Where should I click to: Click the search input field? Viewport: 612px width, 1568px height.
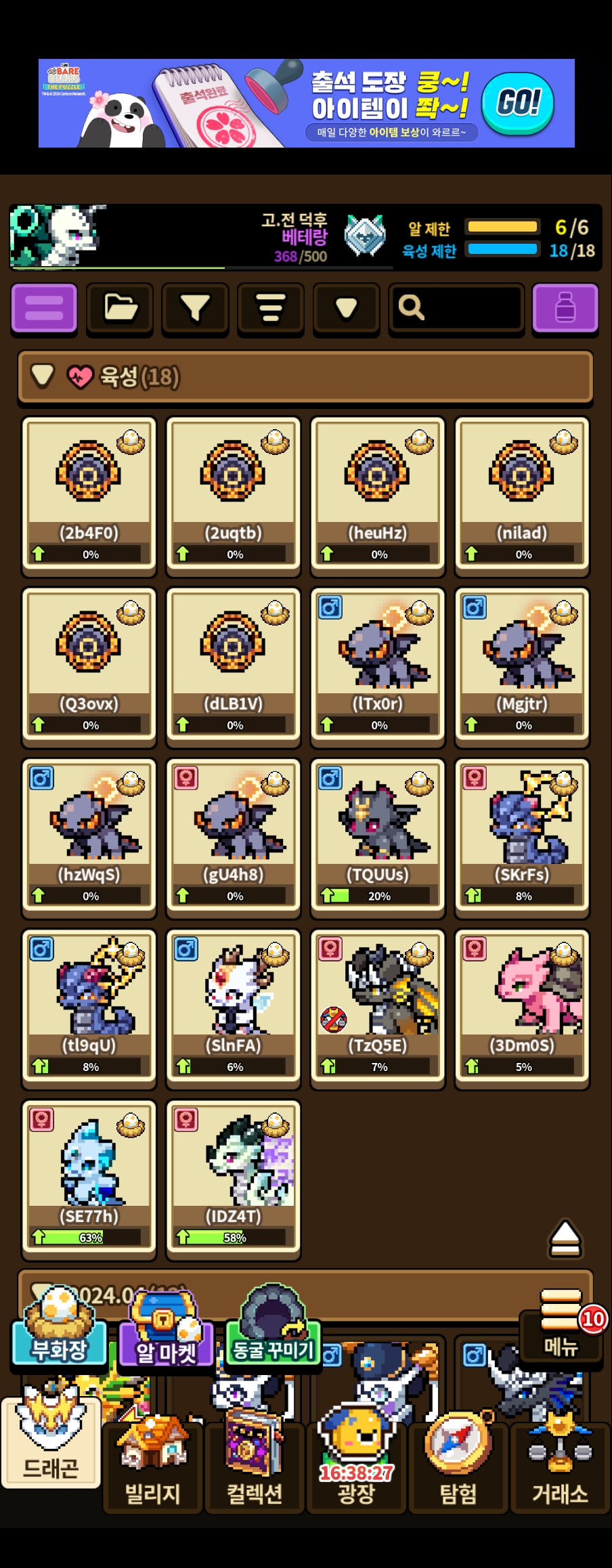(456, 308)
